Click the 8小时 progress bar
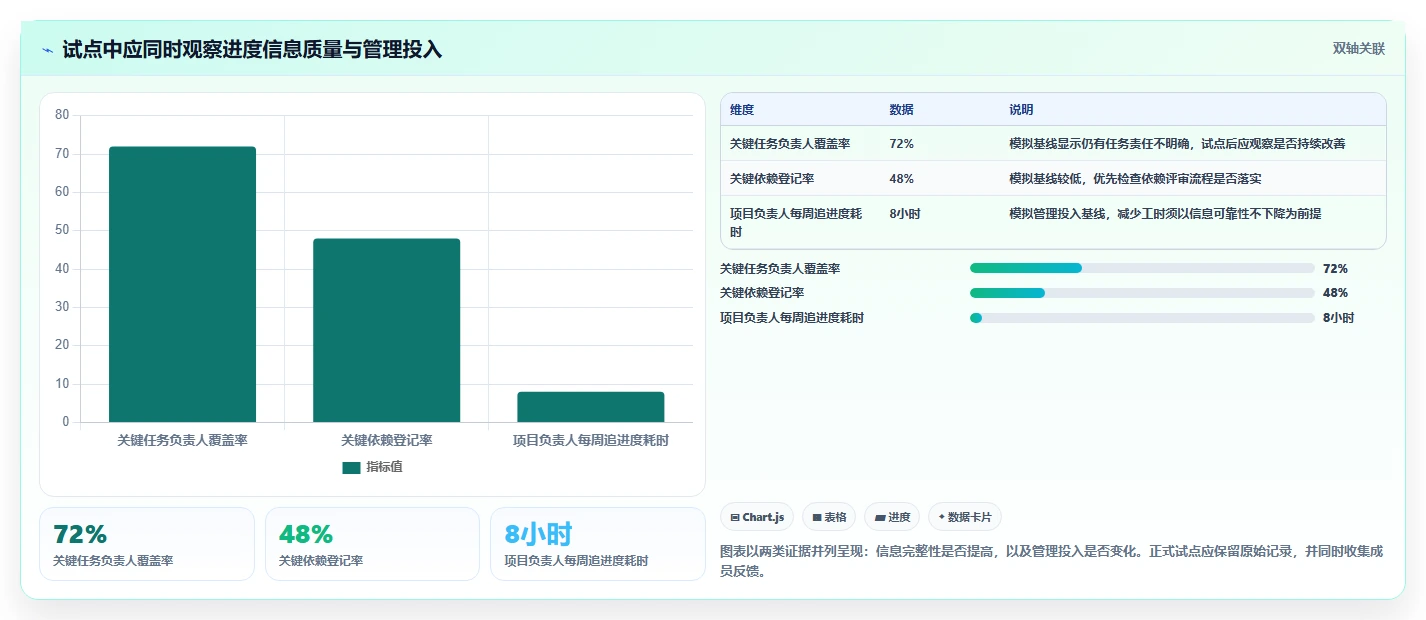 click(1142, 318)
